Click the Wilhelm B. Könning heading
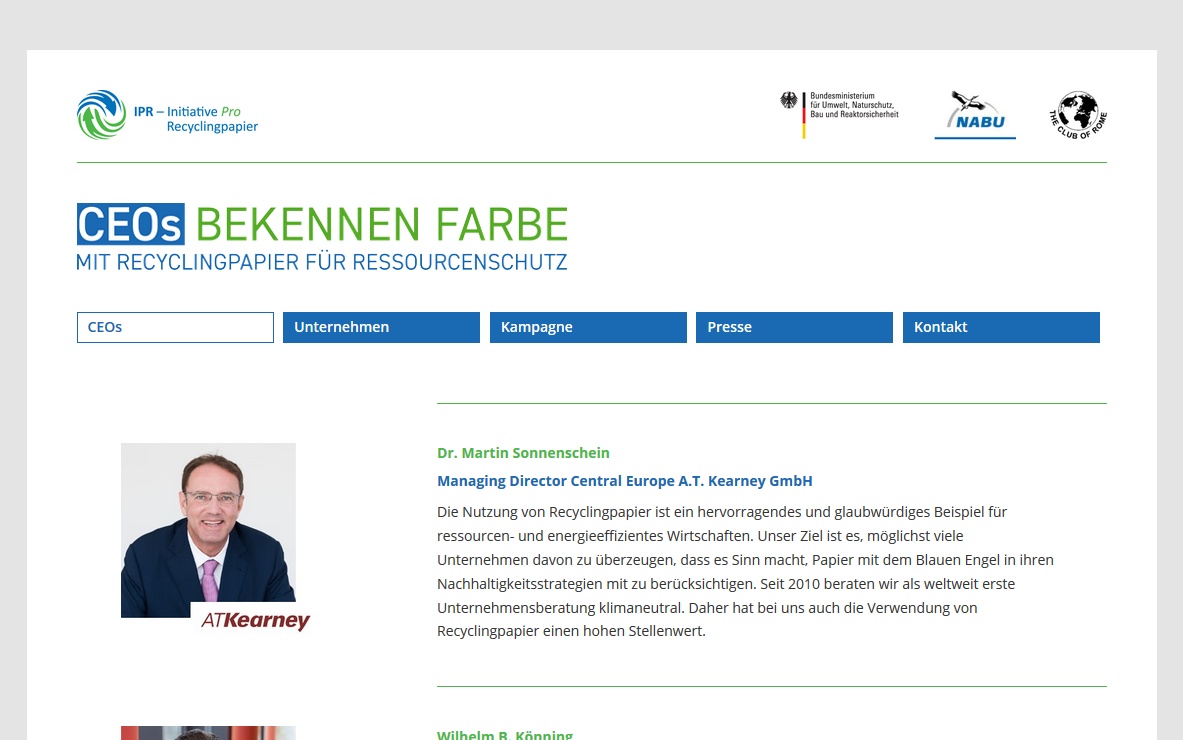The width and height of the screenshot is (1183, 740). (505, 734)
